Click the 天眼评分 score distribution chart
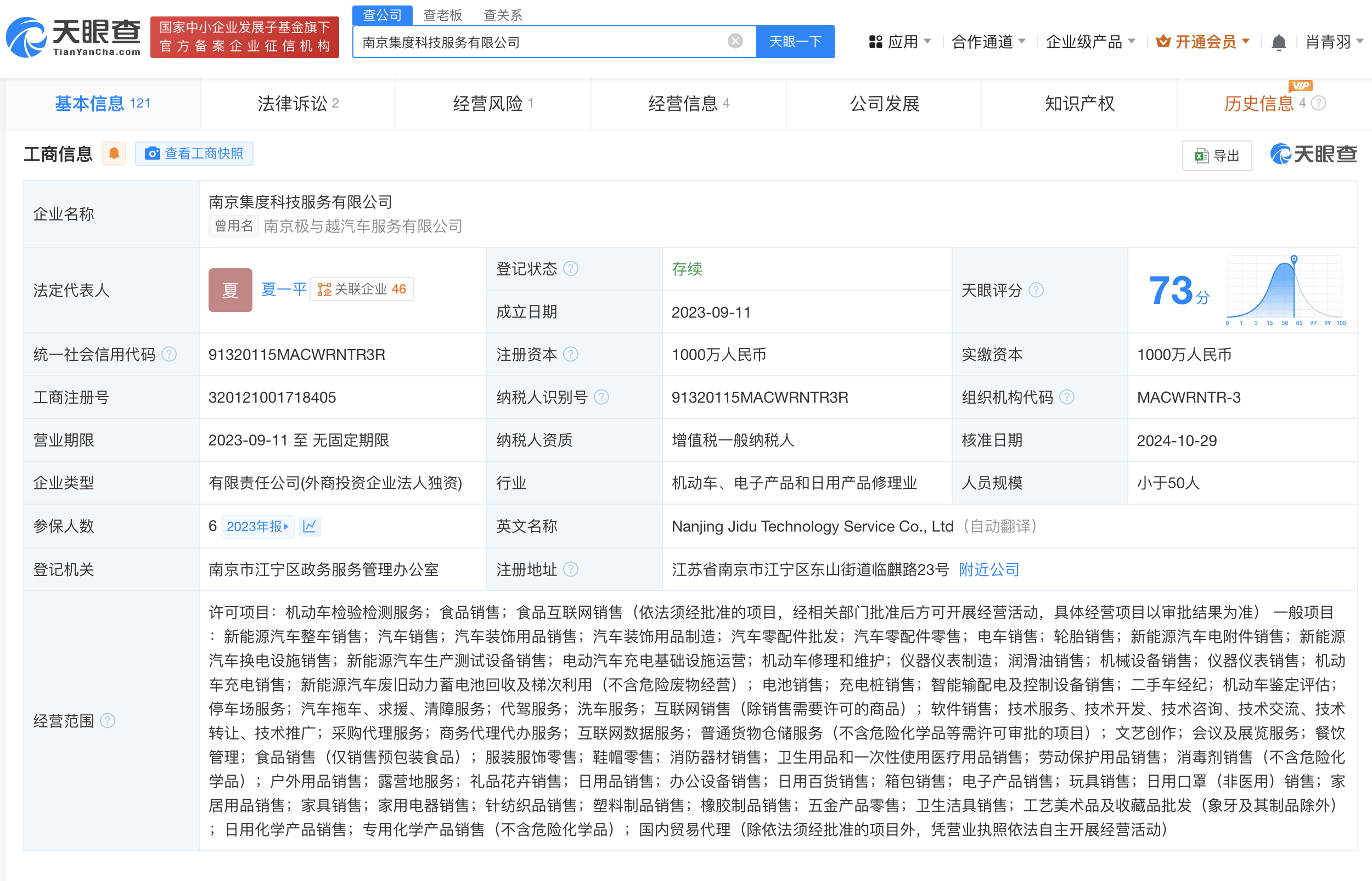The width and height of the screenshot is (1372, 881). pyautogui.click(x=1285, y=290)
